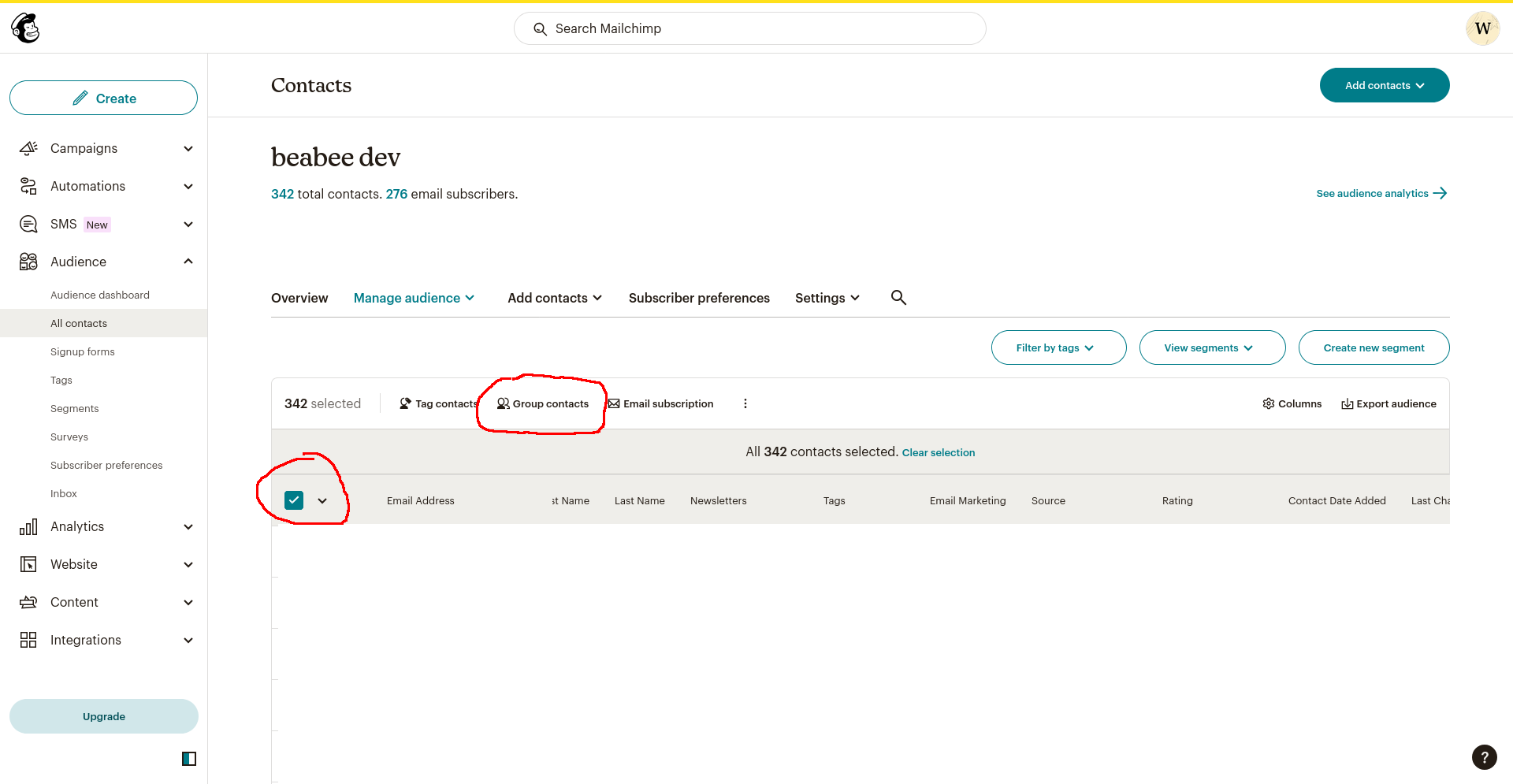The image size is (1513, 784).
Task: Click the audience search magnifier icon
Action: (898, 298)
